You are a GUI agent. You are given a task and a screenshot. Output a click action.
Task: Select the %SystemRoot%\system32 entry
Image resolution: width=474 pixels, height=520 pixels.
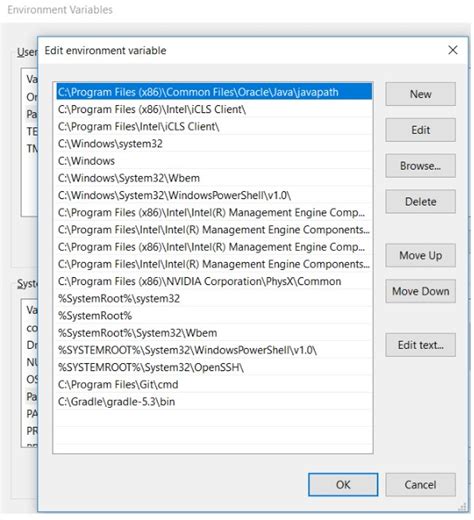point(214,298)
